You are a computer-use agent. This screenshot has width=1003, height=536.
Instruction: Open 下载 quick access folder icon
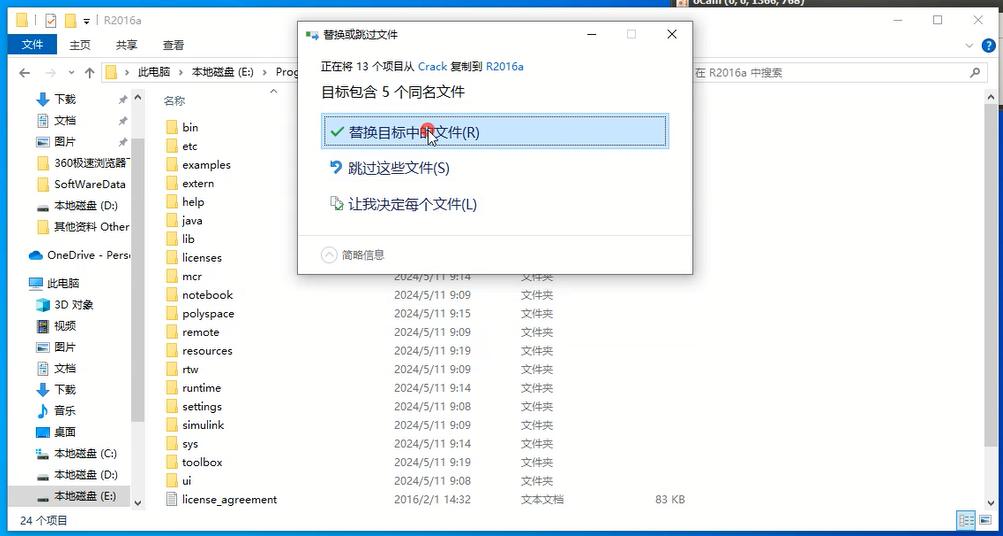point(43,99)
